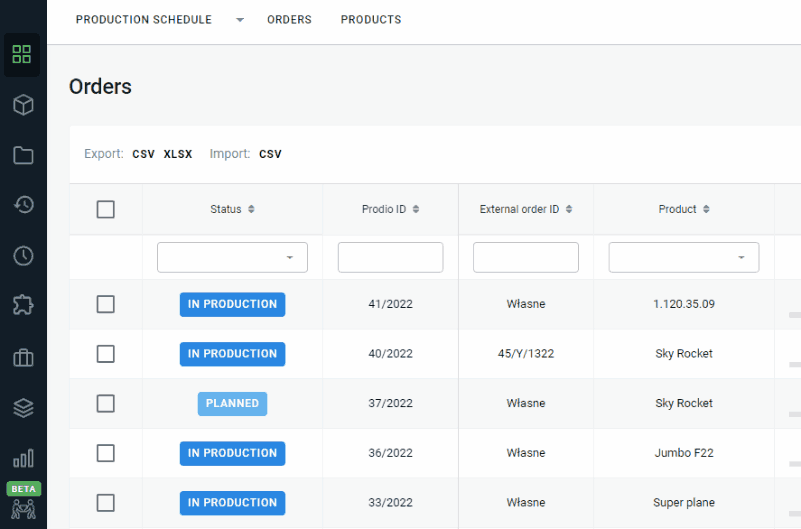Select Super plane product cell
The height and width of the screenshot is (529, 801).
tap(684, 503)
